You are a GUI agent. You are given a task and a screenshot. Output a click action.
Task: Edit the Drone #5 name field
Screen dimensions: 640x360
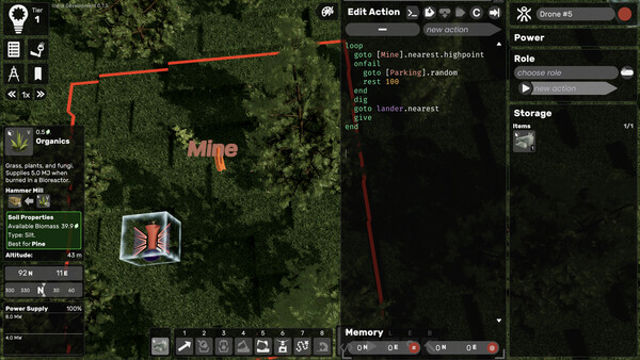(x=575, y=14)
